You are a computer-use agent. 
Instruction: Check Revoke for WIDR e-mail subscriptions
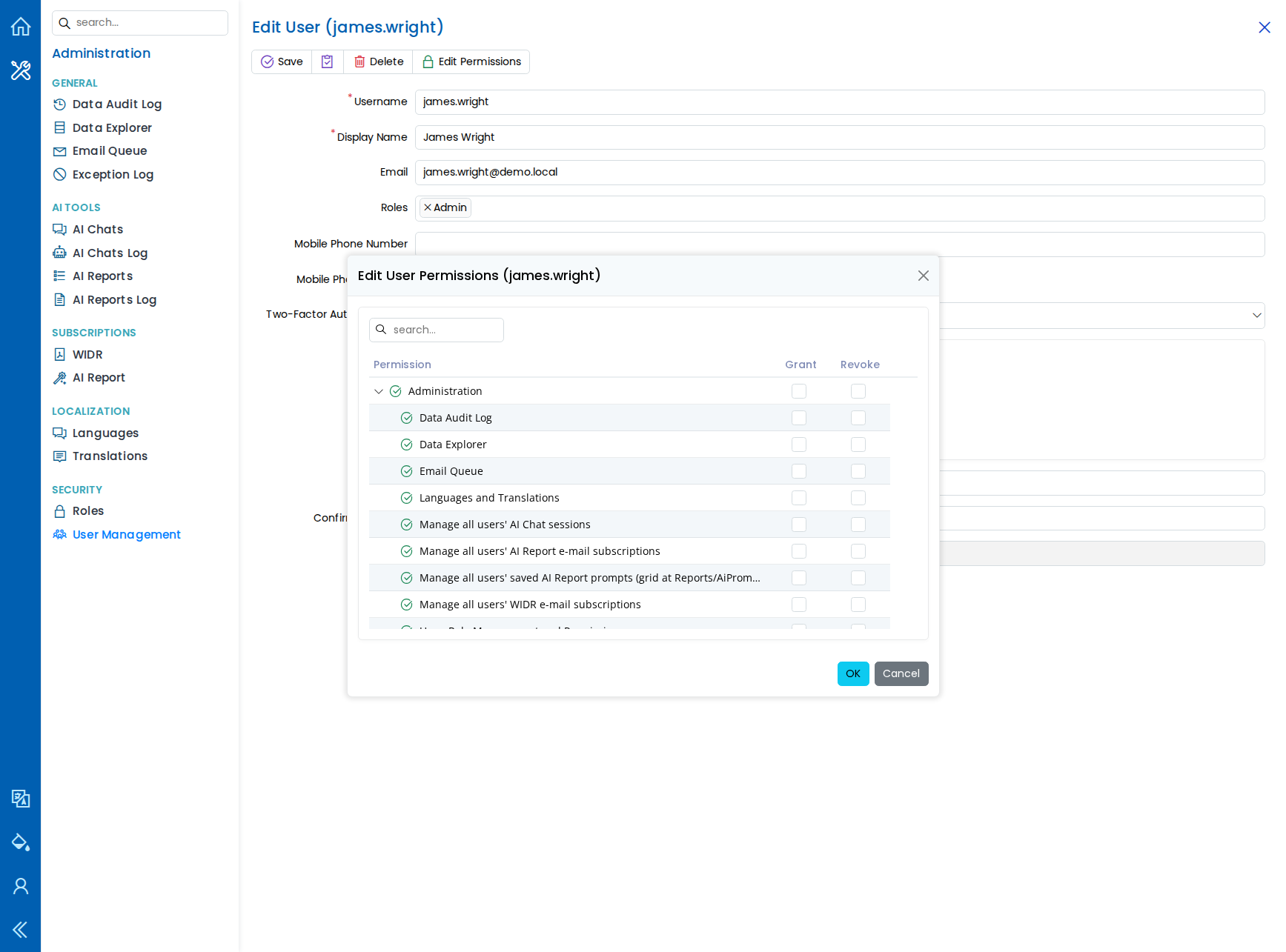click(x=858, y=605)
